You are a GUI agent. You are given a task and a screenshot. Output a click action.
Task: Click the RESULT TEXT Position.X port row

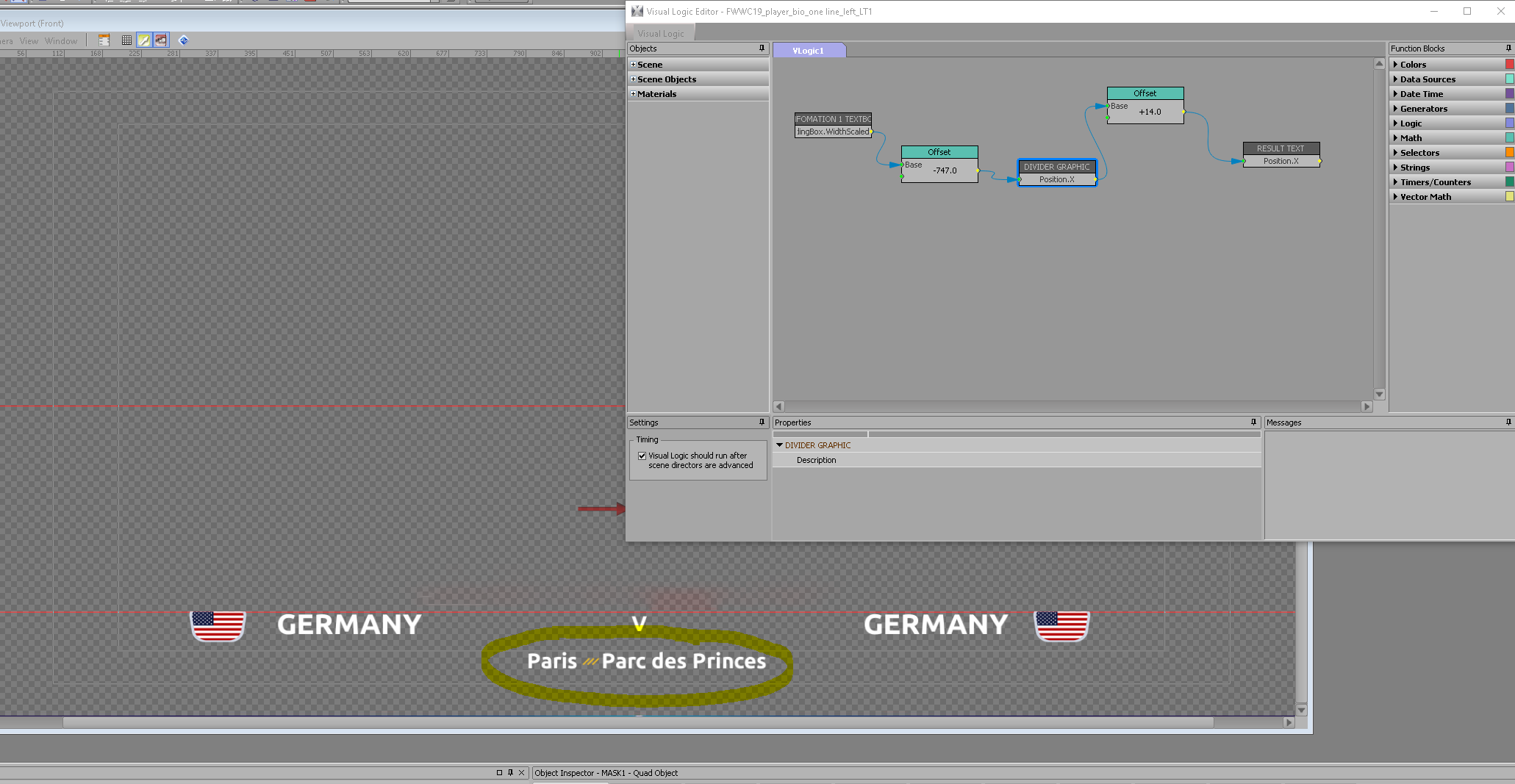click(x=1281, y=161)
